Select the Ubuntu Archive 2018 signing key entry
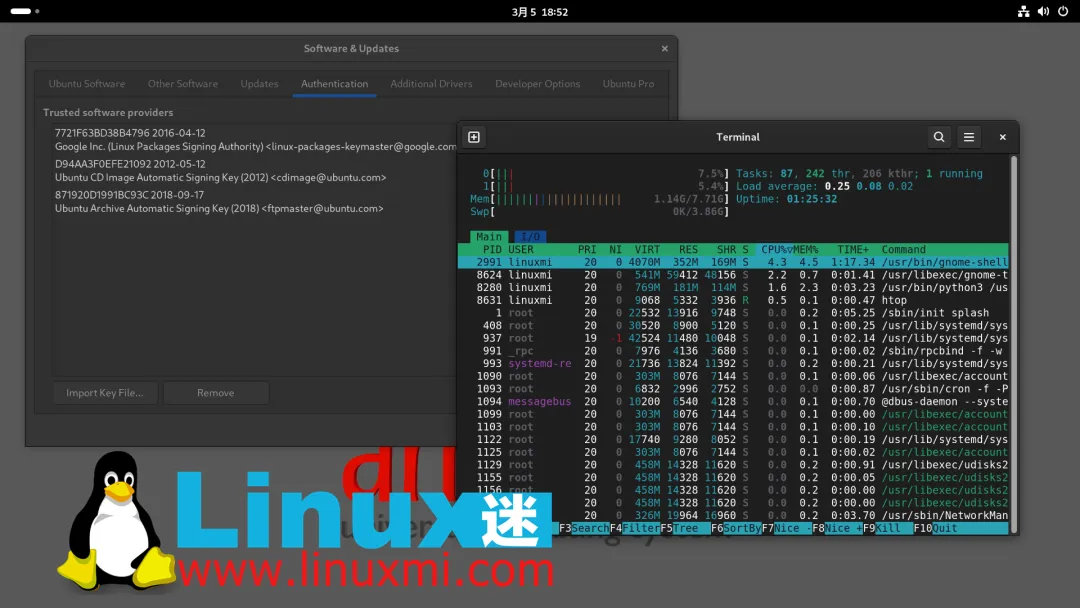Screen dimensions: 1080x608 [x=255, y=202]
